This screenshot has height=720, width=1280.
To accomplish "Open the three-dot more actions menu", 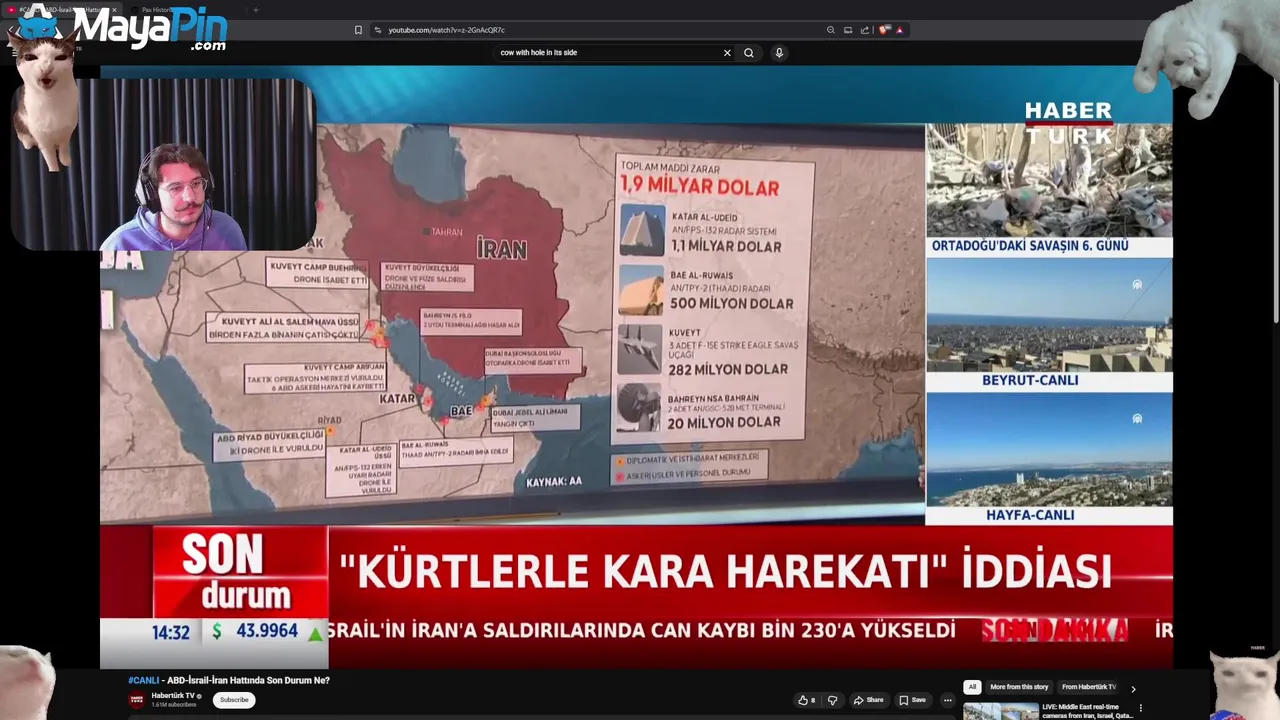I will coord(947,700).
